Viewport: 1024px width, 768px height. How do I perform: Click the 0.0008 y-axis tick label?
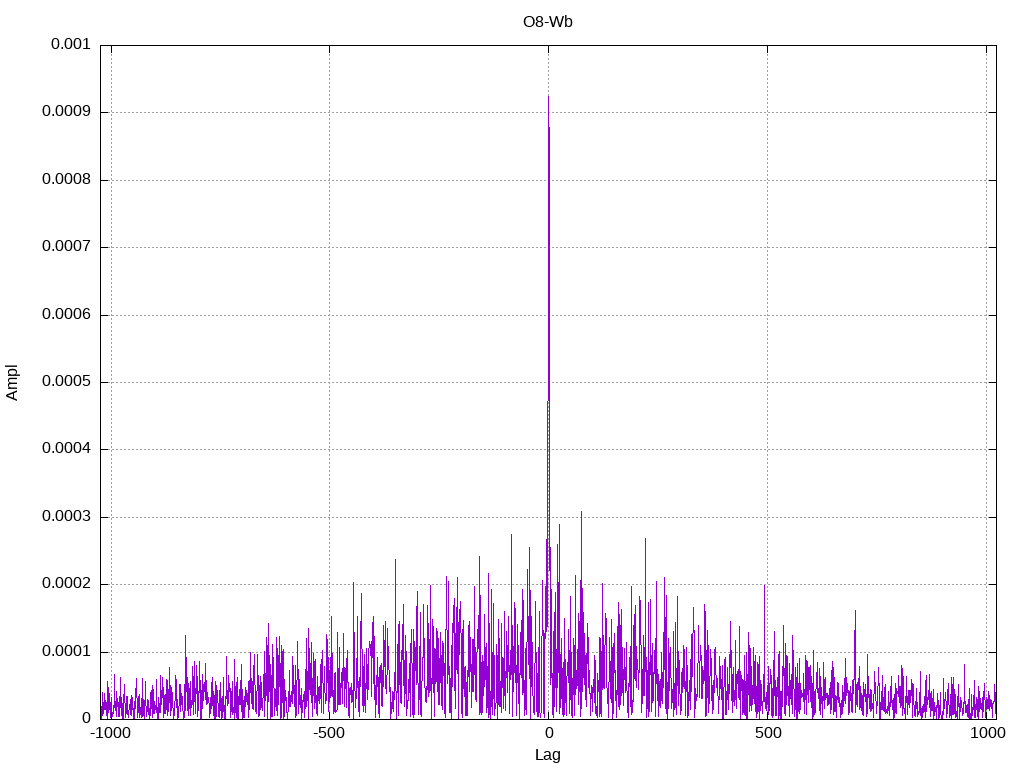66,180
